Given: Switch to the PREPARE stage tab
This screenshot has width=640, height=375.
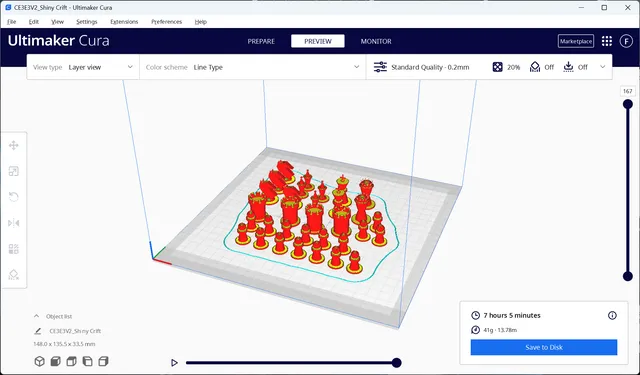Looking at the screenshot, I should point(261,41).
